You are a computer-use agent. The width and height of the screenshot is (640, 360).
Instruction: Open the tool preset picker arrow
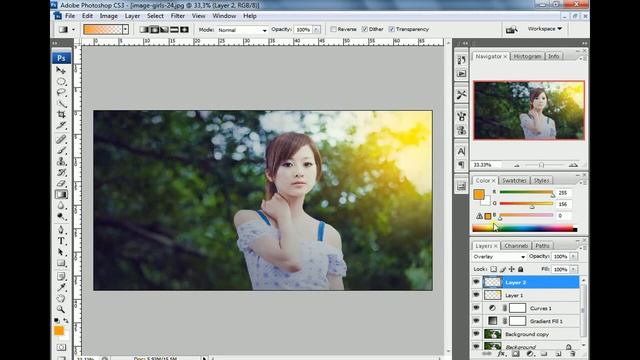tap(73, 29)
